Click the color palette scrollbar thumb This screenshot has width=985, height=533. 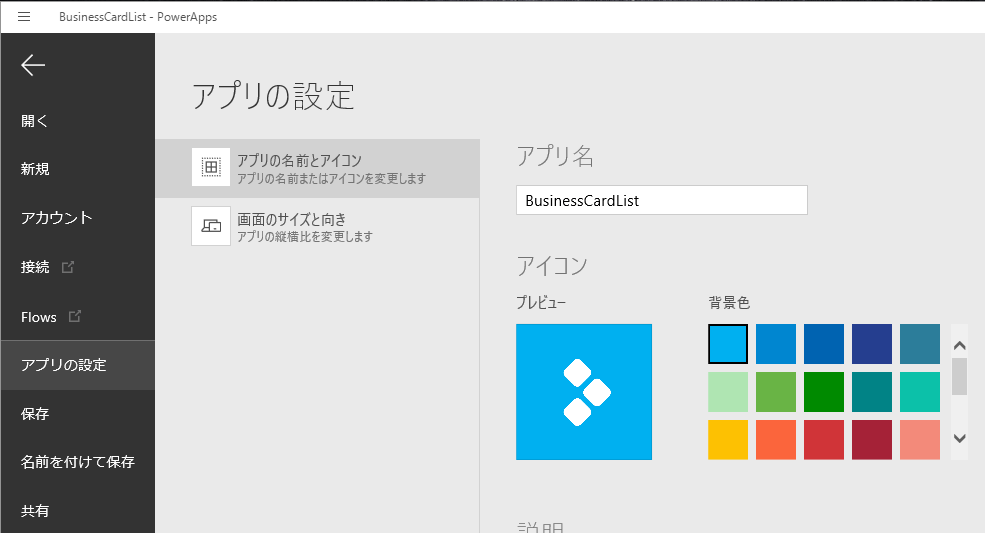point(959,376)
